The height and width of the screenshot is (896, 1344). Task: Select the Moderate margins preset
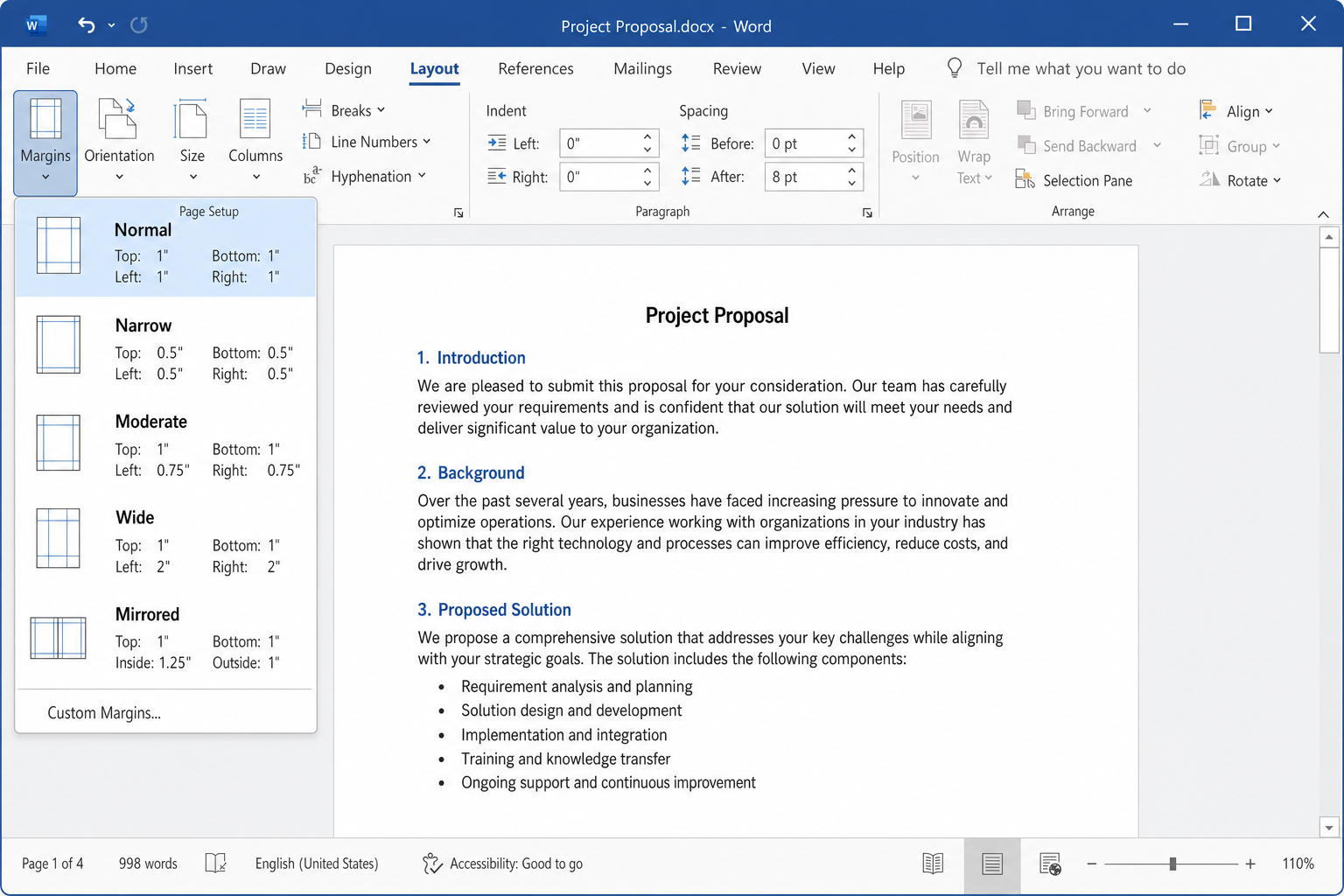tap(166, 445)
